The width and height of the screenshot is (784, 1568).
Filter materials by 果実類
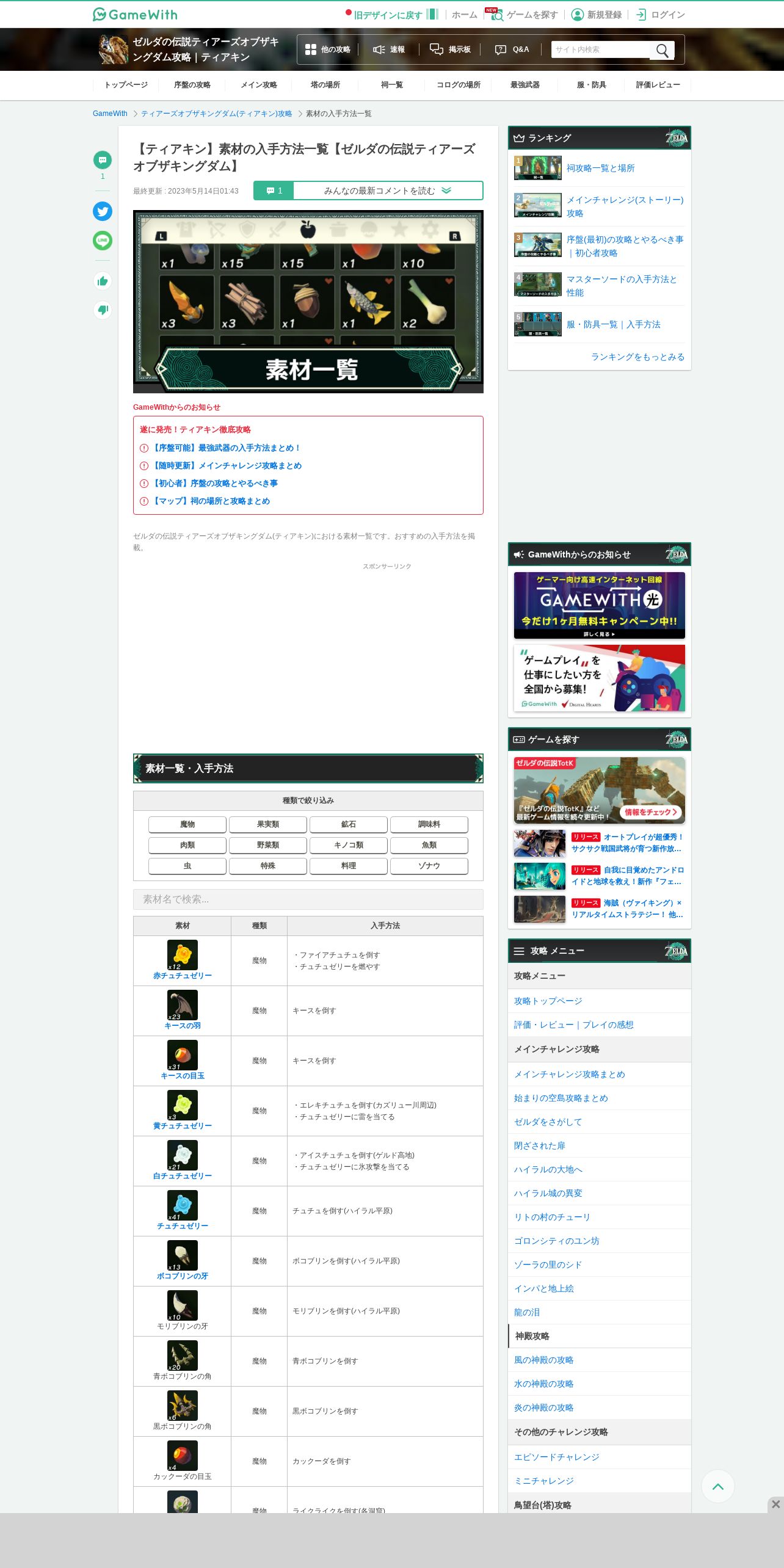pyautogui.click(x=268, y=824)
